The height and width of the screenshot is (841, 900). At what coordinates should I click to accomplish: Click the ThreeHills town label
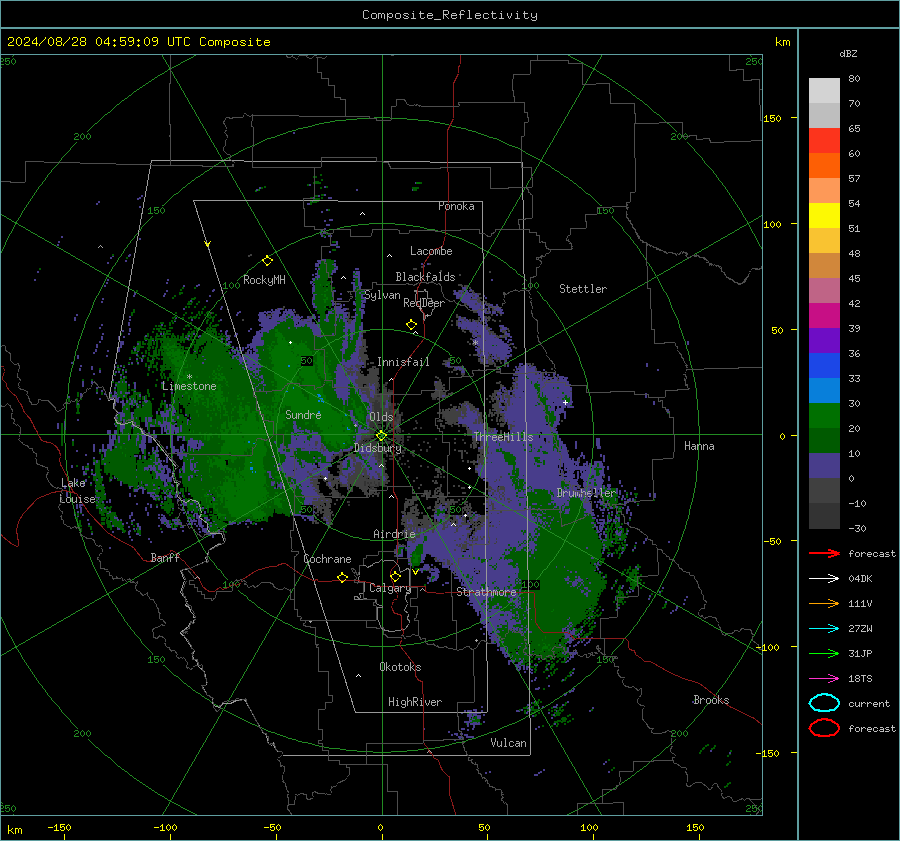503,437
